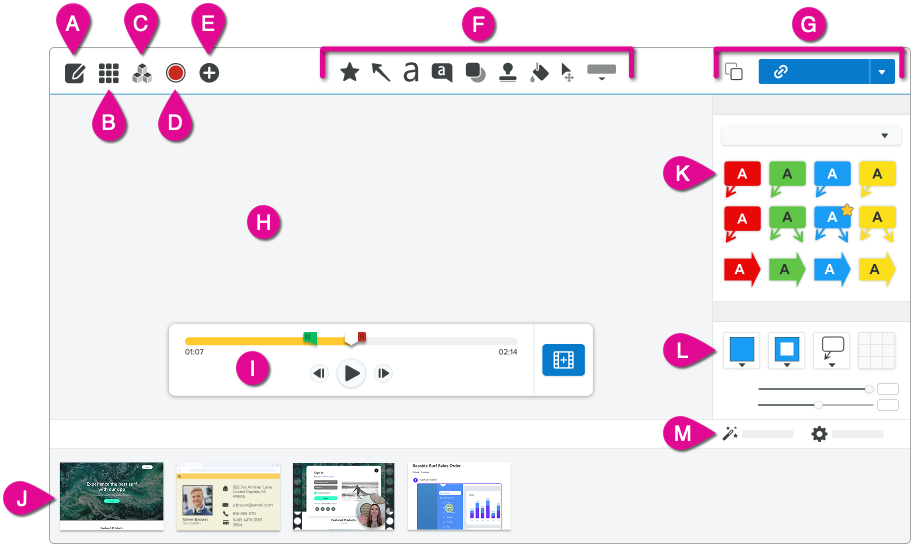Choose the yellow double-tail callout style
This screenshot has height=544, width=913.
coord(877,224)
